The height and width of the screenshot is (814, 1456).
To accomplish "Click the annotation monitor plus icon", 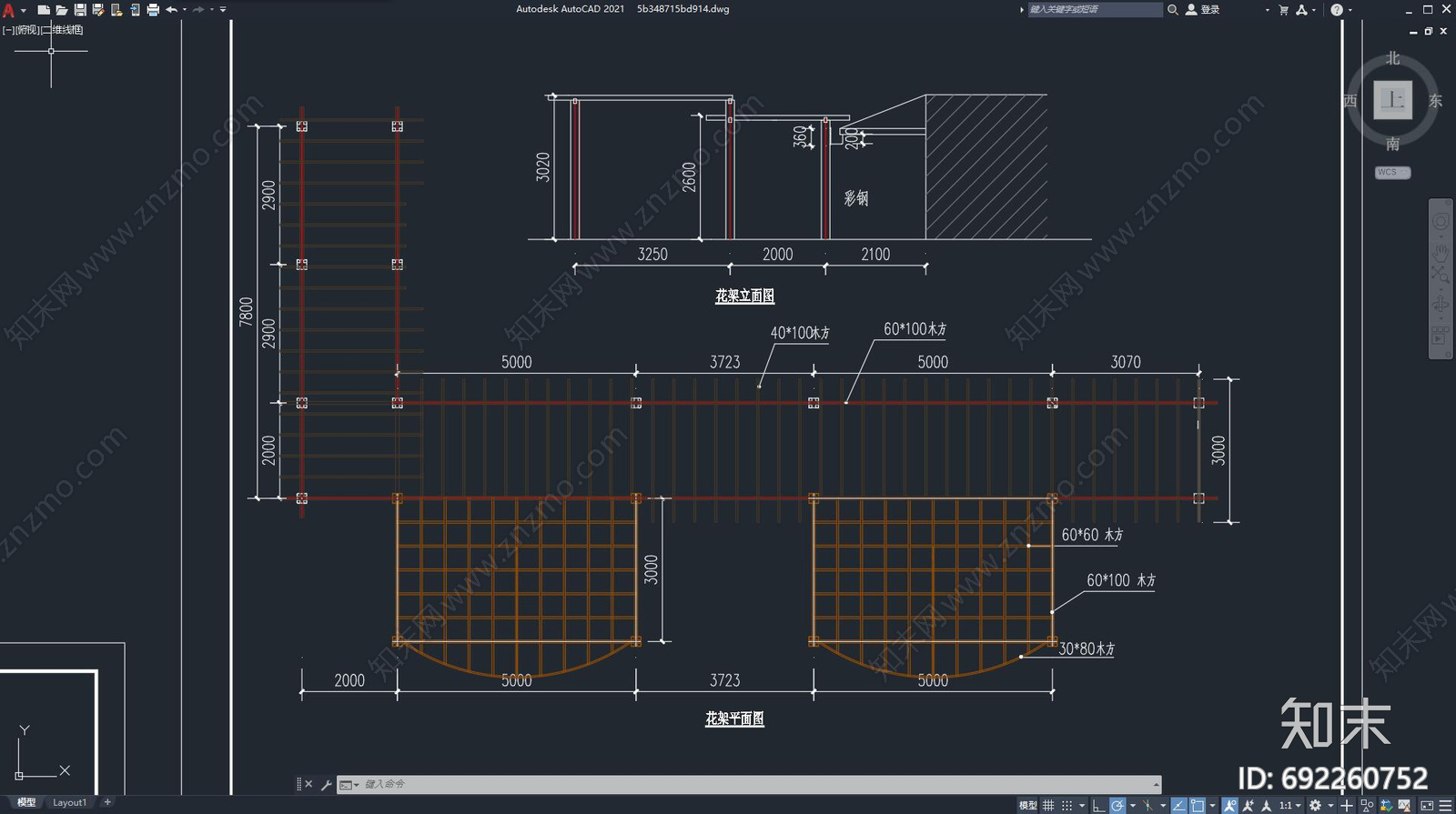I will click(x=1347, y=806).
